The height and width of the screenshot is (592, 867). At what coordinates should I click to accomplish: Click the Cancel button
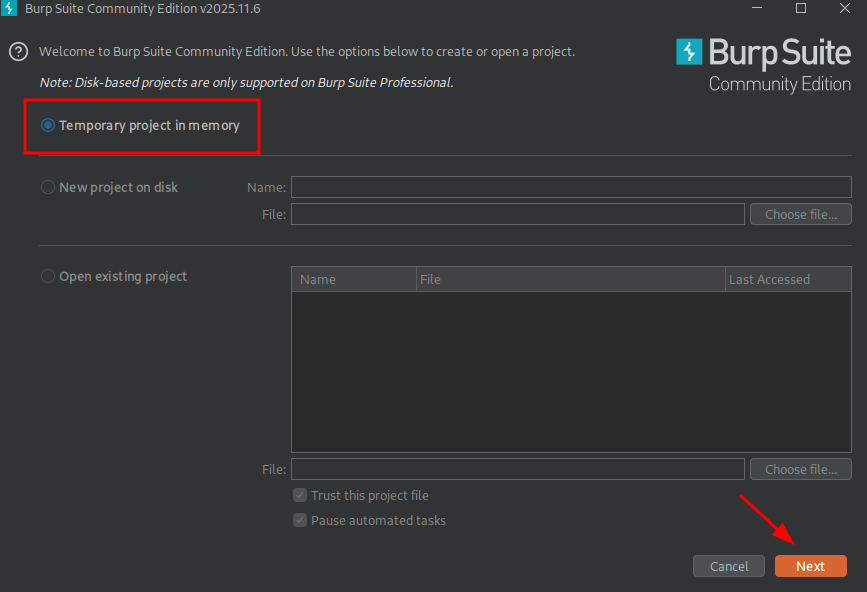[x=728, y=565]
